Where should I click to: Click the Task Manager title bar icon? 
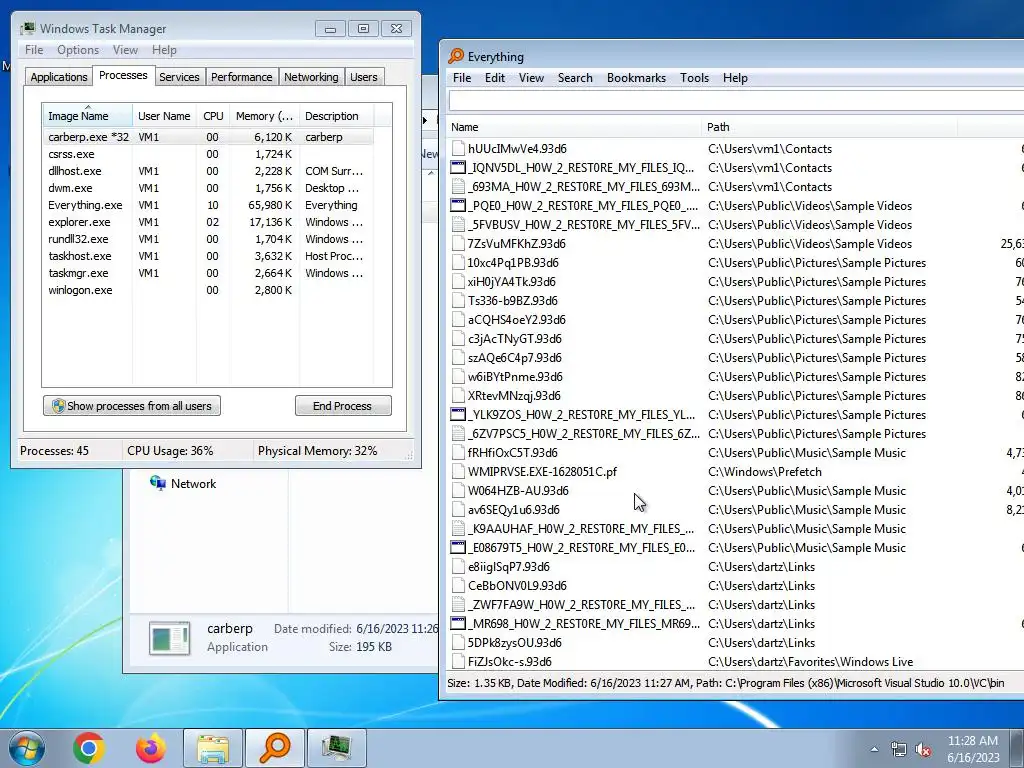coord(27,28)
